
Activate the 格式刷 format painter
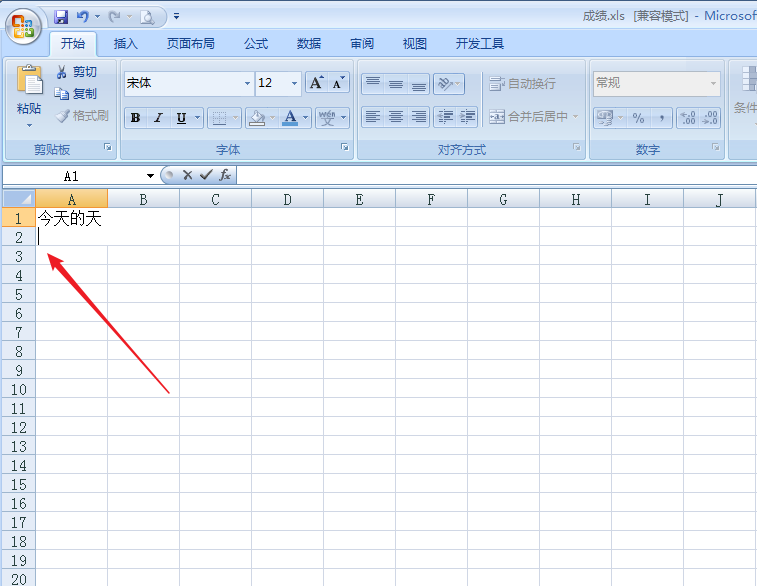(x=82, y=116)
